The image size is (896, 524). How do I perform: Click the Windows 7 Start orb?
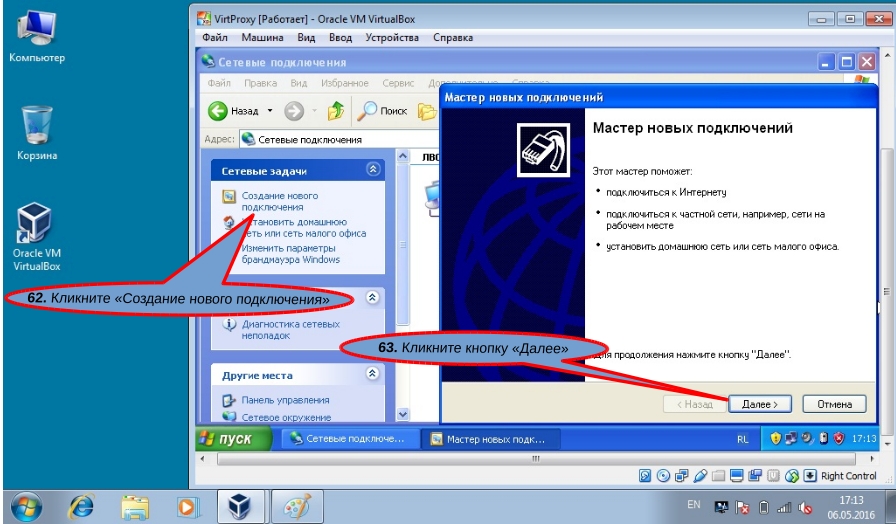click(25, 507)
